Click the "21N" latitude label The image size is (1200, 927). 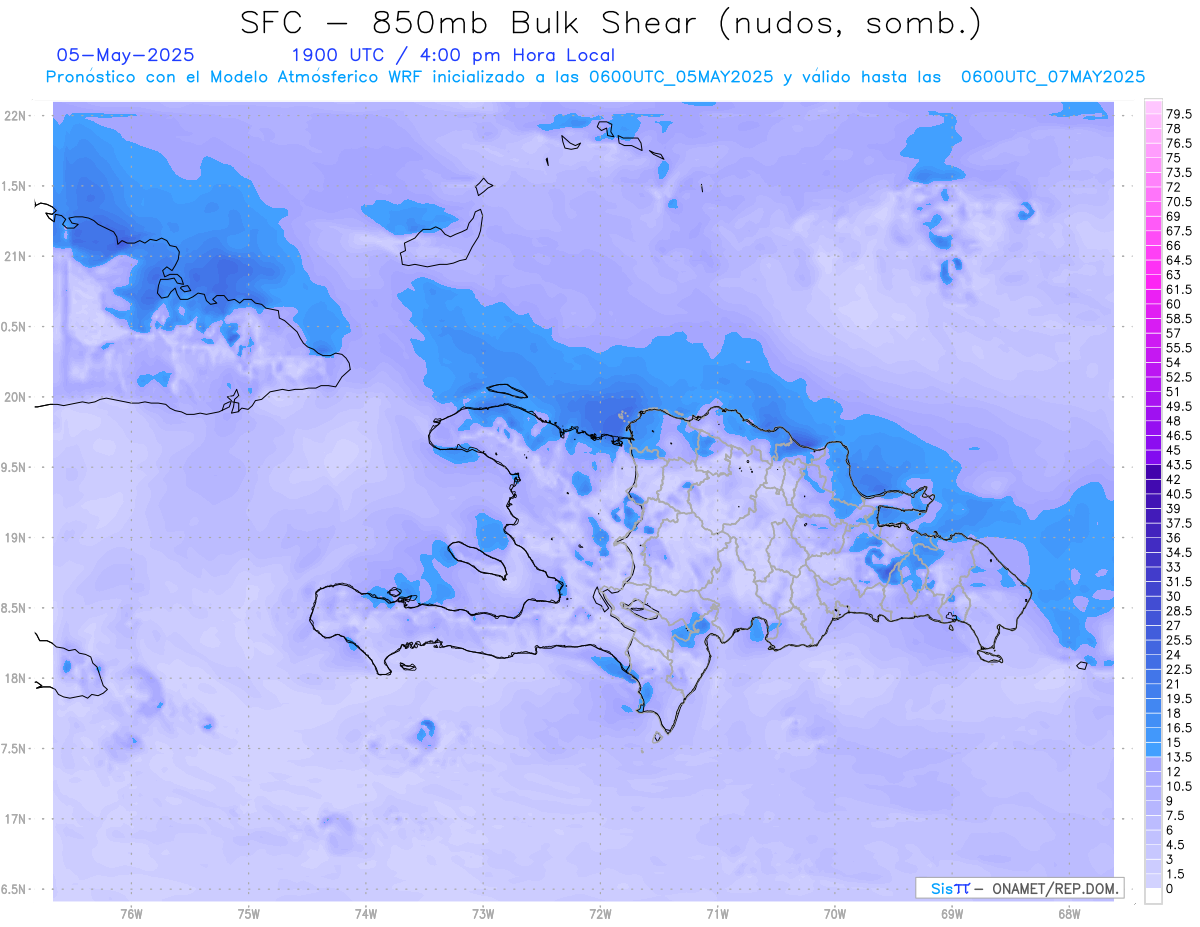pos(17,256)
